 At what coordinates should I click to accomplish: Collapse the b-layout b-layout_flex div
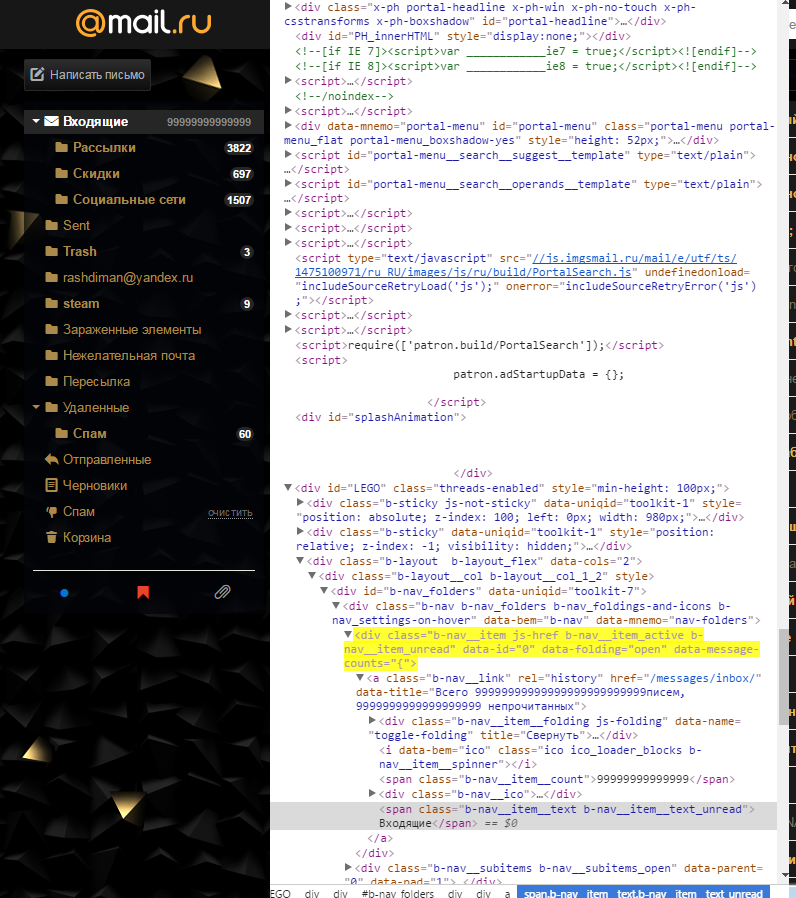click(x=300, y=561)
